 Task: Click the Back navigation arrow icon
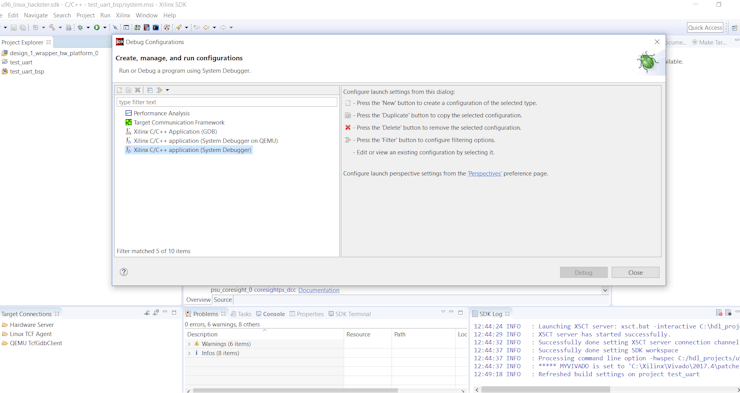point(206,27)
